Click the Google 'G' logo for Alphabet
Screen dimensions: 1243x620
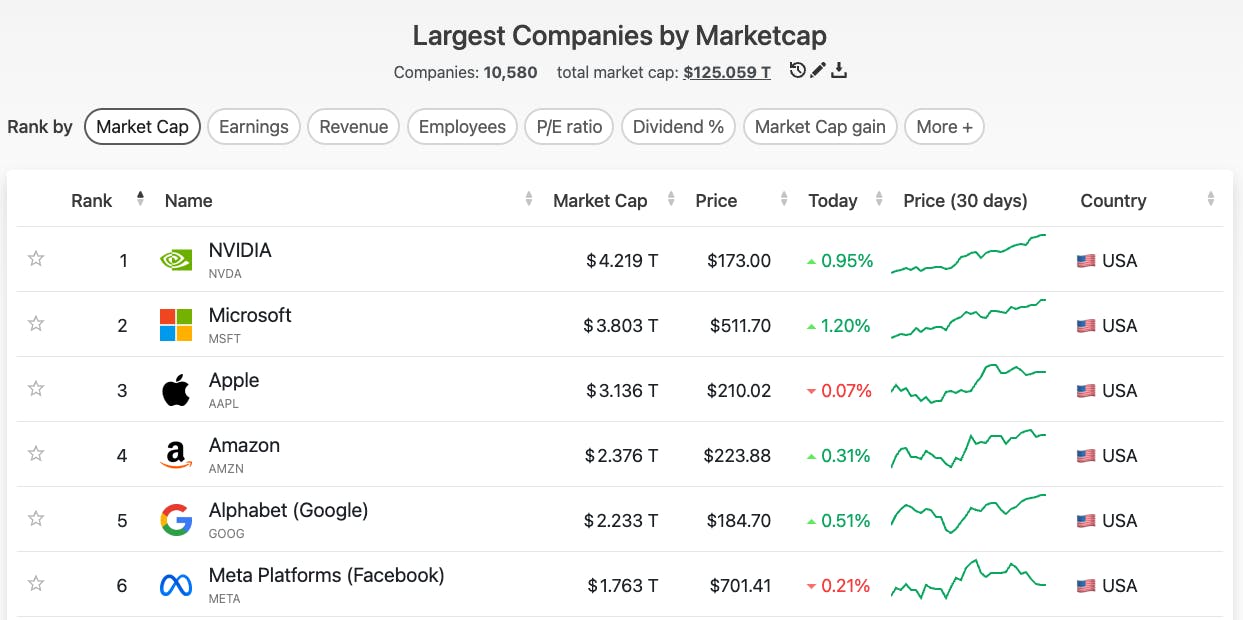point(175,519)
